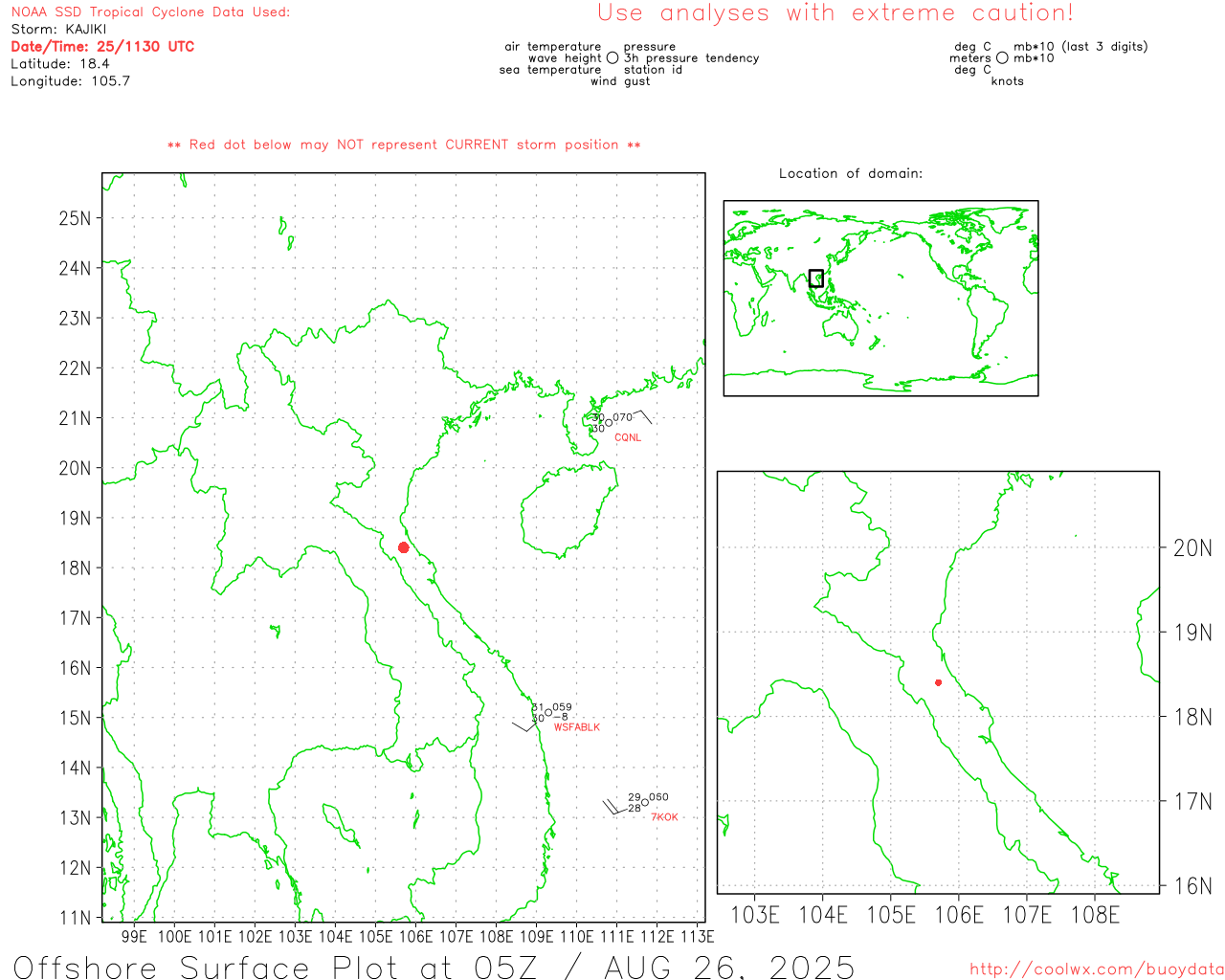Image resolution: width=1225 pixels, height=980 pixels.
Task: Click the 100E longitude label
Action: 174,937
